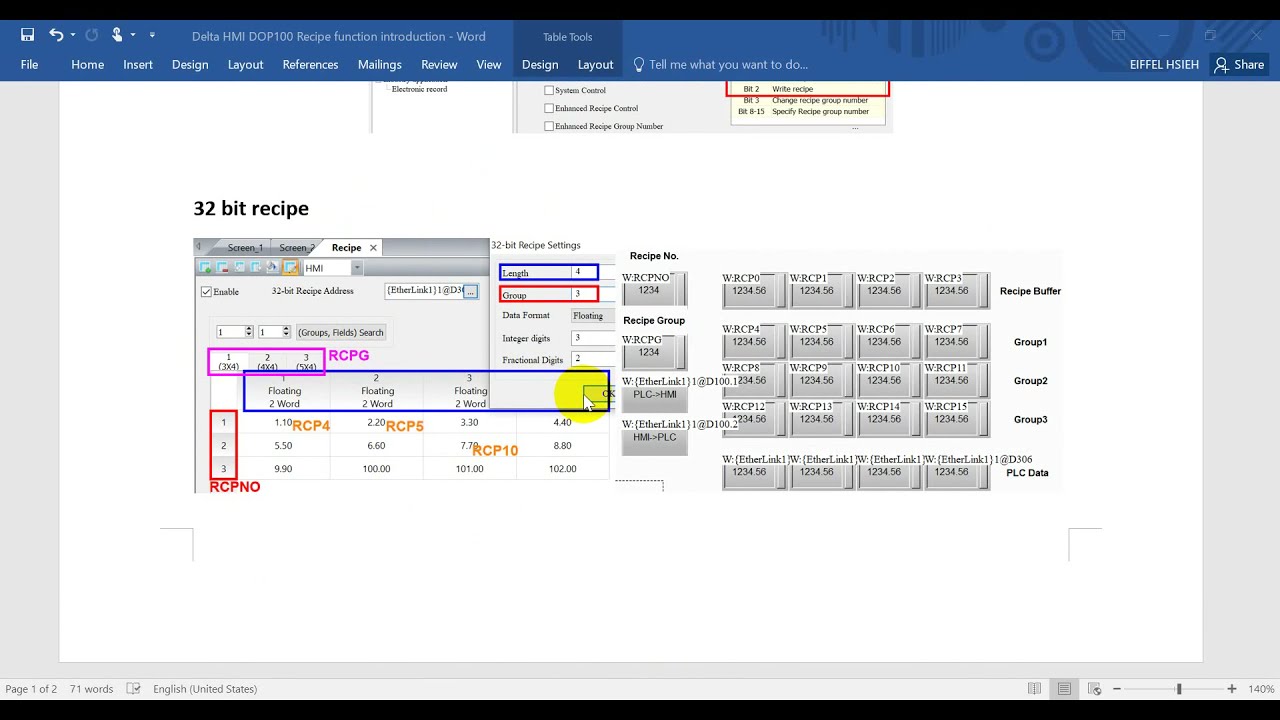The height and width of the screenshot is (720, 1280).
Task: Switch to the Home ribbon tab
Action: coord(87,64)
